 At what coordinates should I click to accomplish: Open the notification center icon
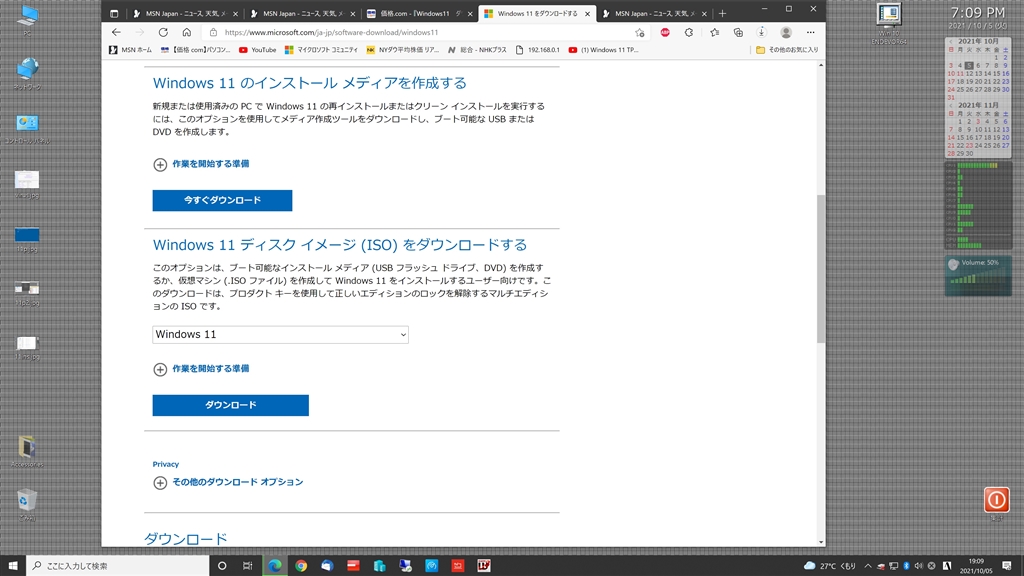point(1007,566)
